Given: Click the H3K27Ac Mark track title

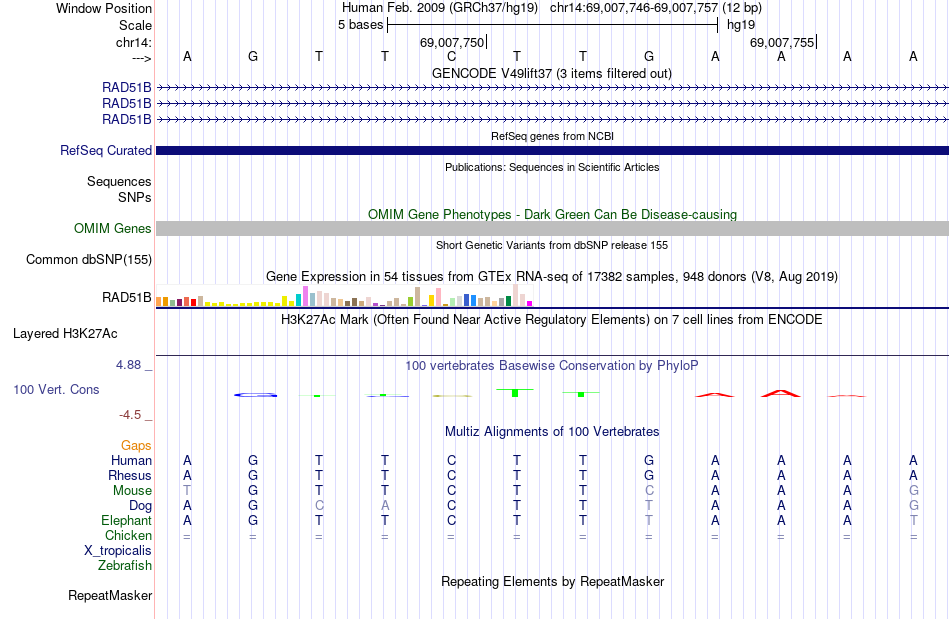Looking at the screenshot, I should 552,319.
